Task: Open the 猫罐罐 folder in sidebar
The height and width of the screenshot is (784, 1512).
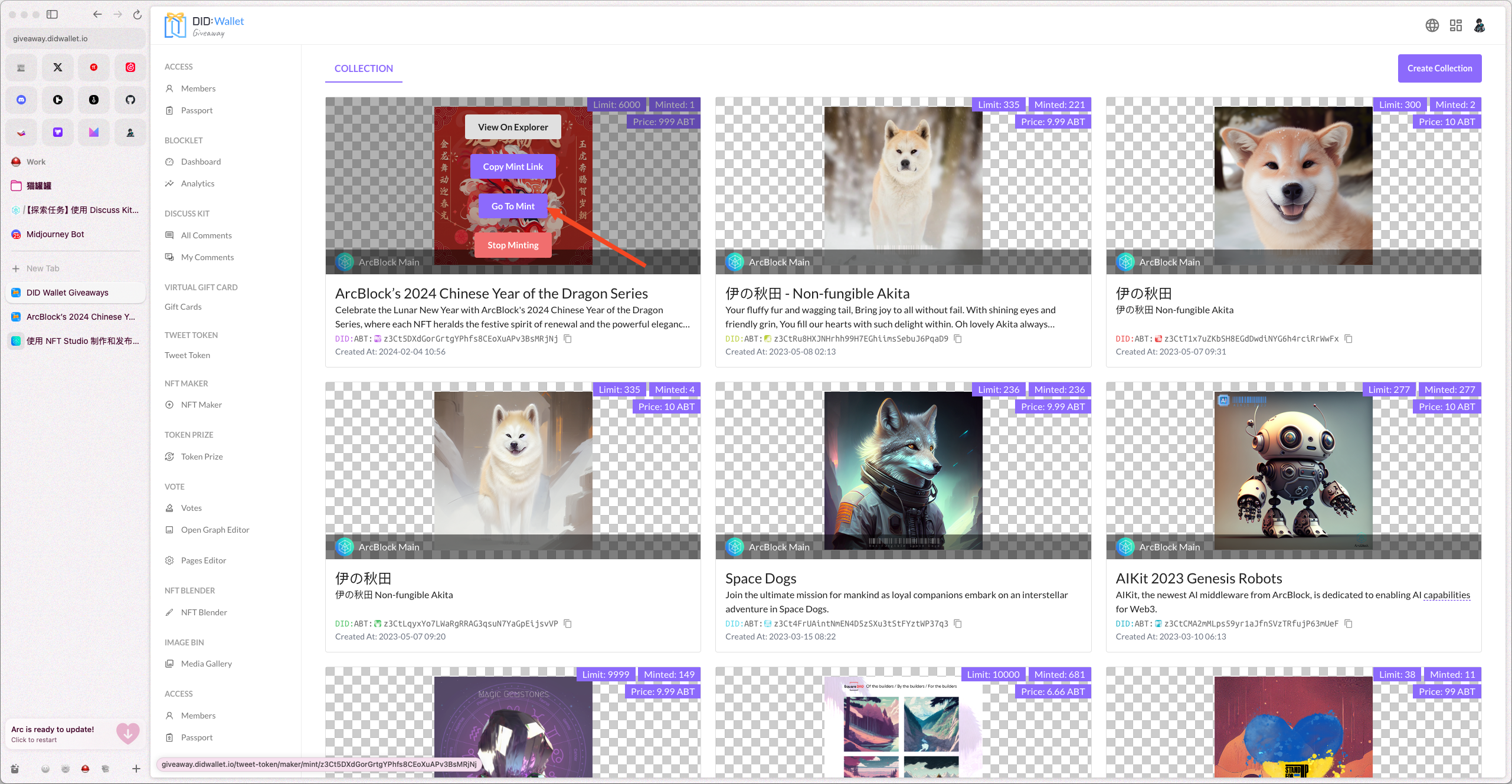Action: tap(39, 186)
